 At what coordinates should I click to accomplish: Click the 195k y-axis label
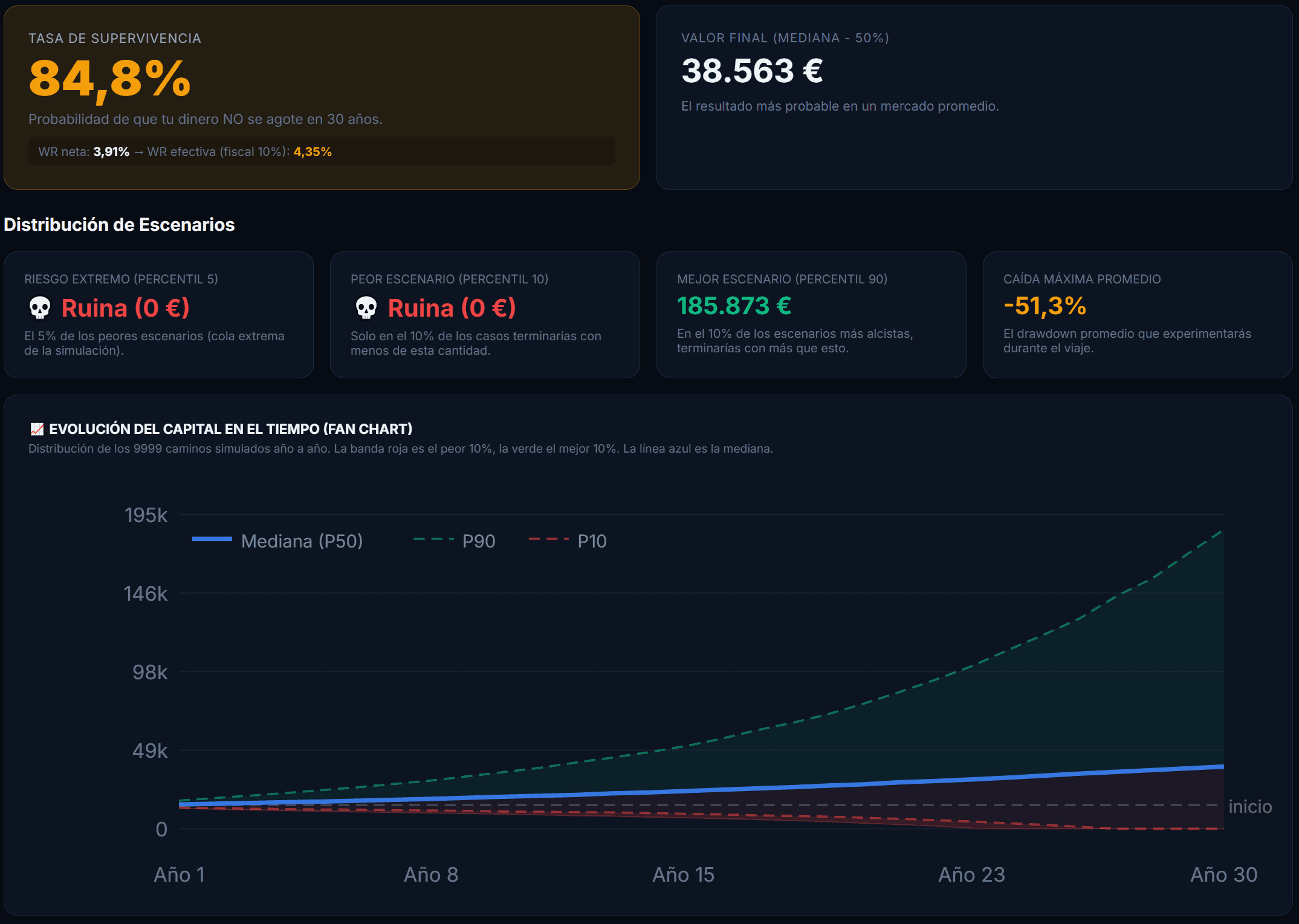pos(146,515)
